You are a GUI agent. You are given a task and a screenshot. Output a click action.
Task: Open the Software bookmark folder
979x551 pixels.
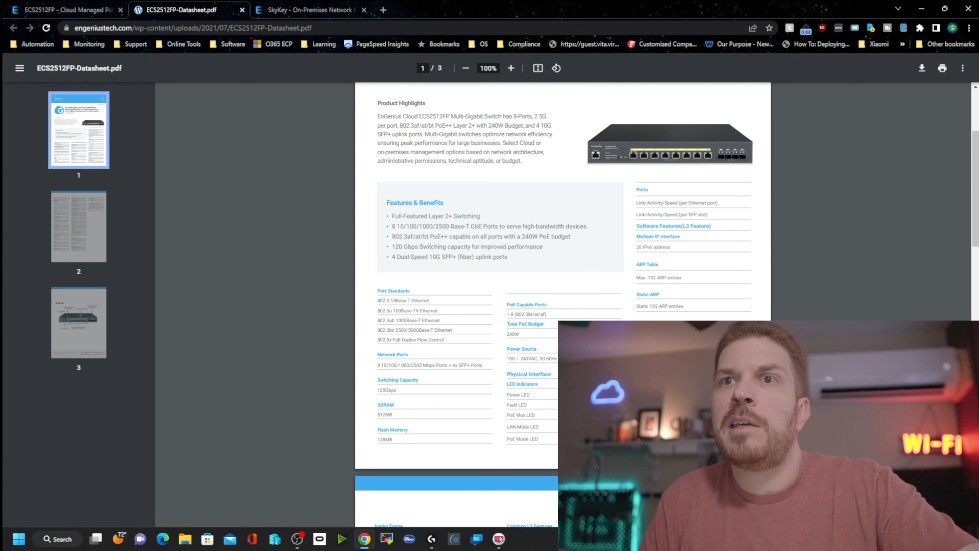pyautogui.click(x=227, y=44)
